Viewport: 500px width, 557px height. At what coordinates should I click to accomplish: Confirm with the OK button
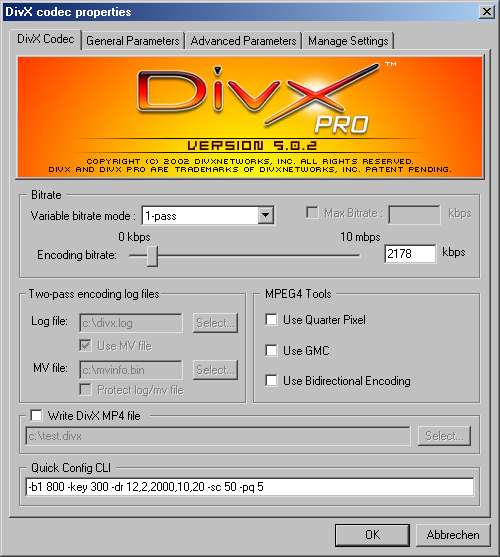pos(372,535)
